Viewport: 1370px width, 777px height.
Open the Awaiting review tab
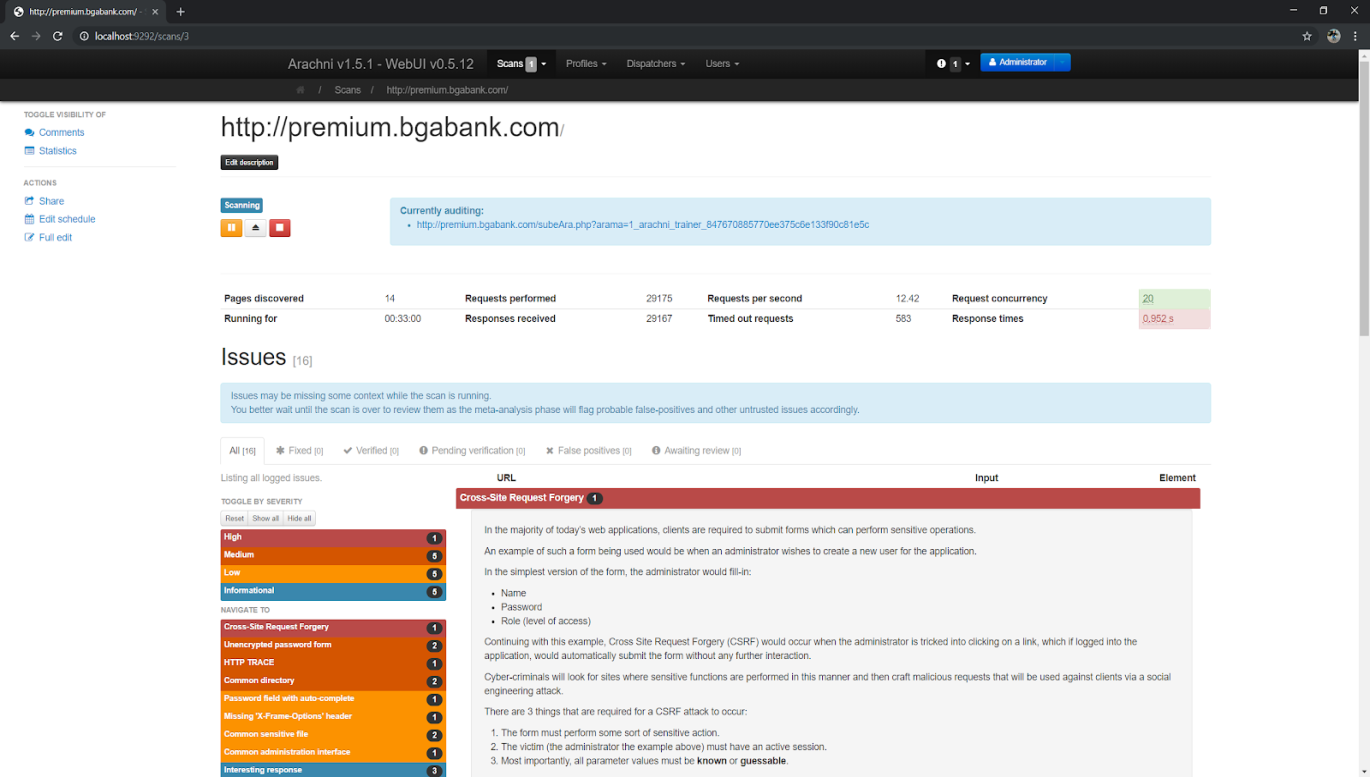[x=696, y=451]
